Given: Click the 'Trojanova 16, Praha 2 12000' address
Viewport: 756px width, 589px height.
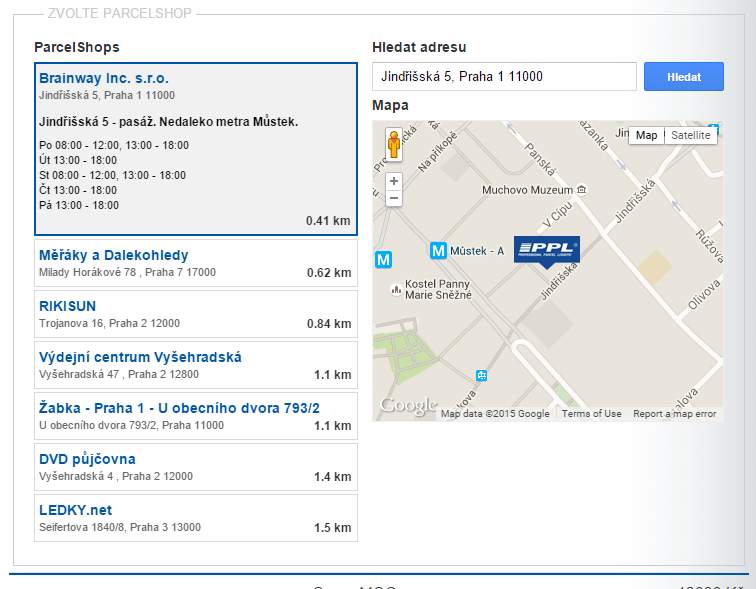Looking at the screenshot, I should click(109, 323).
